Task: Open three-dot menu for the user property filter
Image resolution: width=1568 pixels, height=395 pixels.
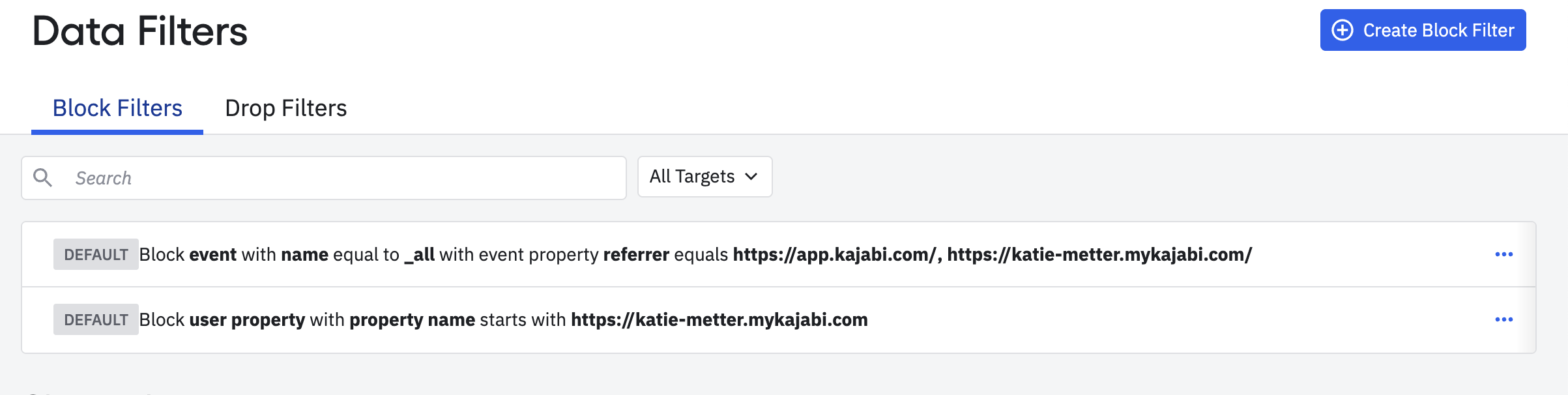Action: 1504,319
